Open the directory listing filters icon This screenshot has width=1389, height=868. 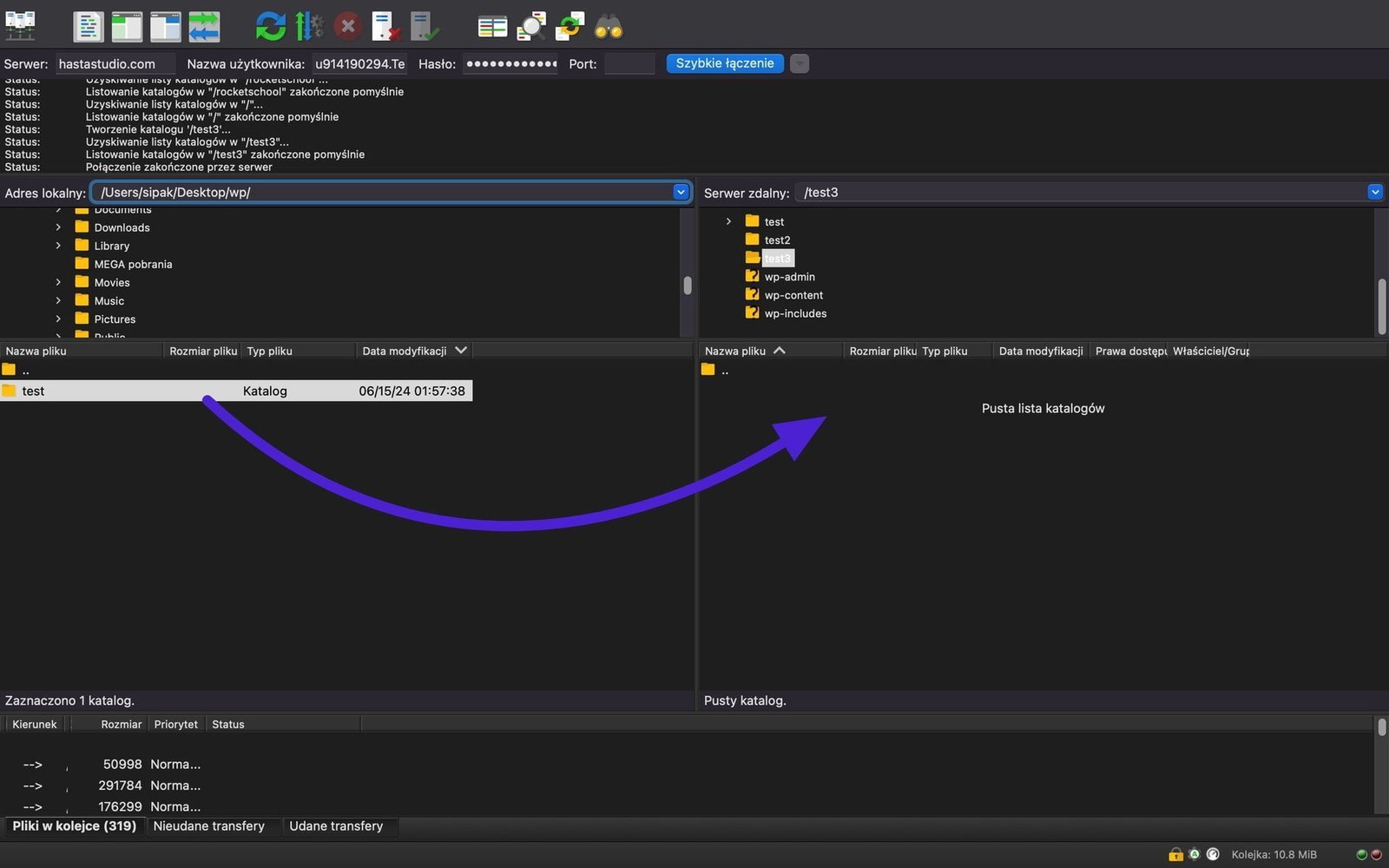coord(492,26)
